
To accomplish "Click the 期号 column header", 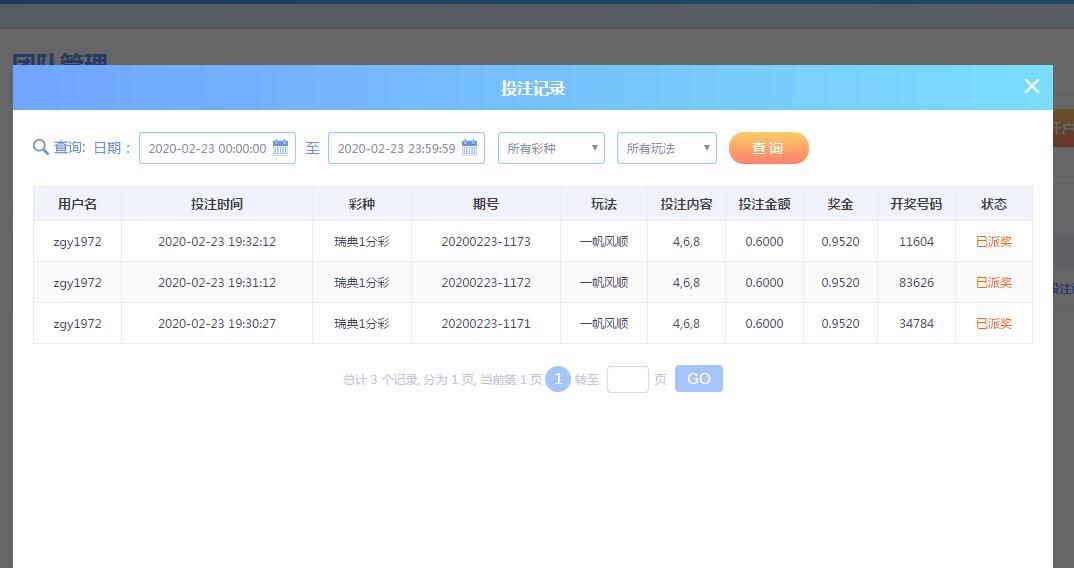I will 486,204.
